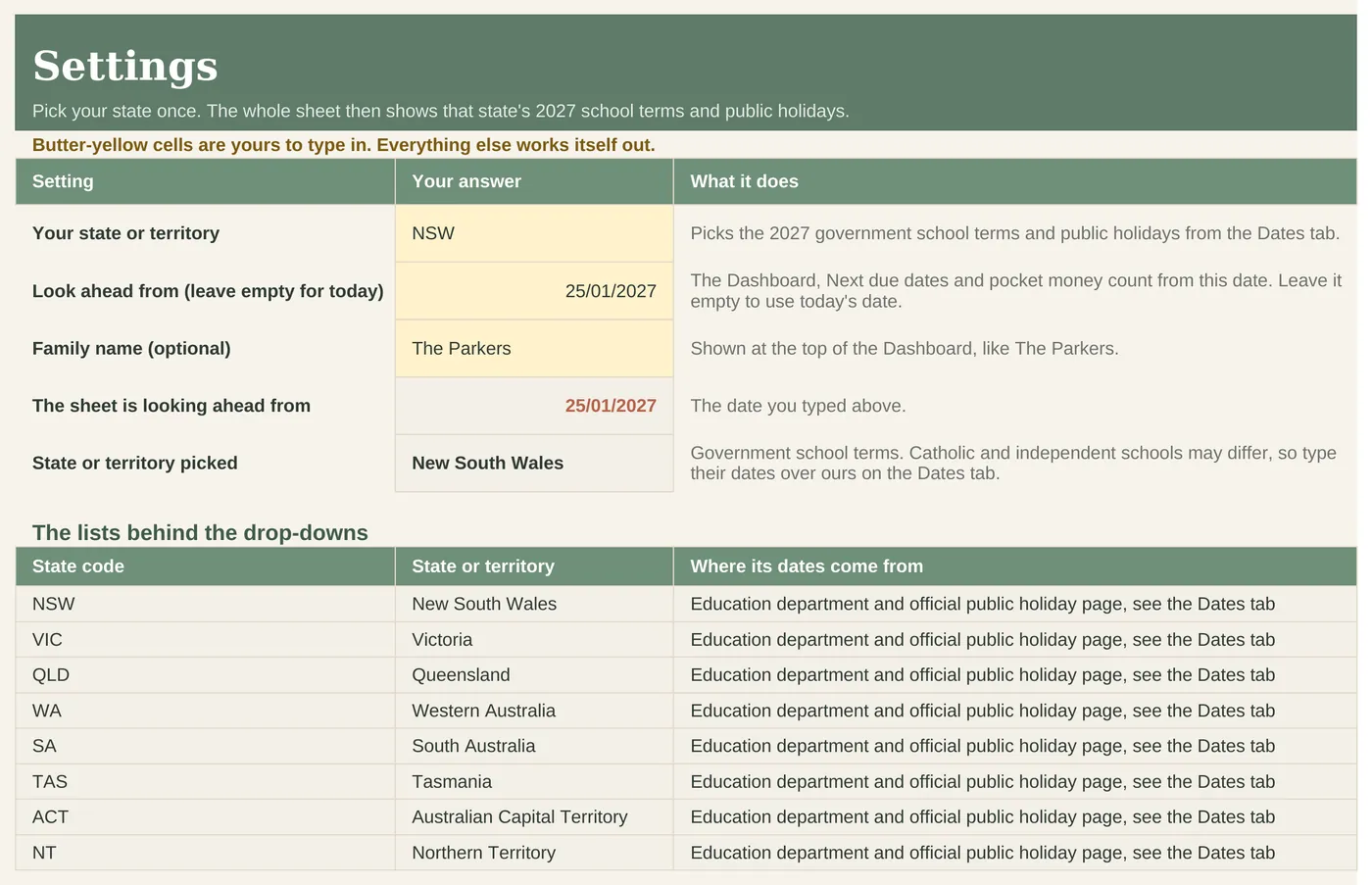Click the description about Catholic and independent schools

coord(1013,463)
